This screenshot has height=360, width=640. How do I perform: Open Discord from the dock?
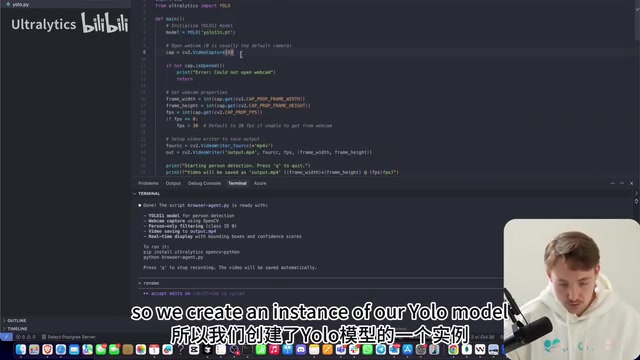301,349
